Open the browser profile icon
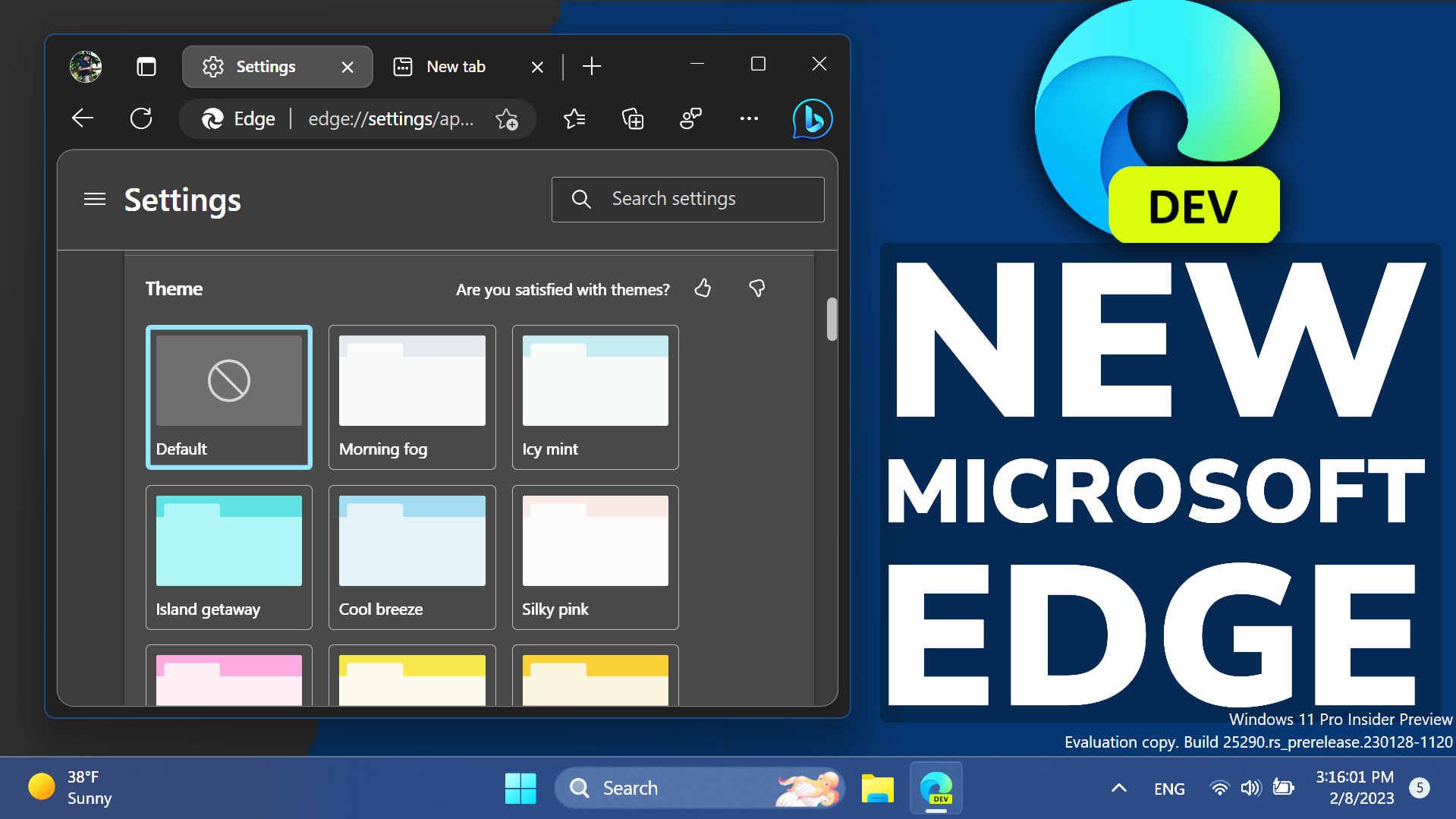Viewport: 1456px width, 819px height. [x=85, y=66]
